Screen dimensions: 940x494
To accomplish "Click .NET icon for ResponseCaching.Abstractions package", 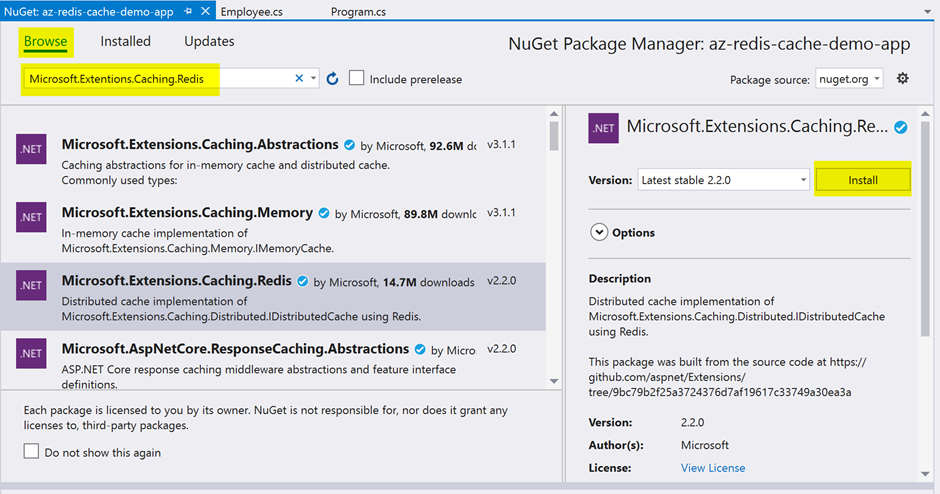I will pyautogui.click(x=31, y=353).
